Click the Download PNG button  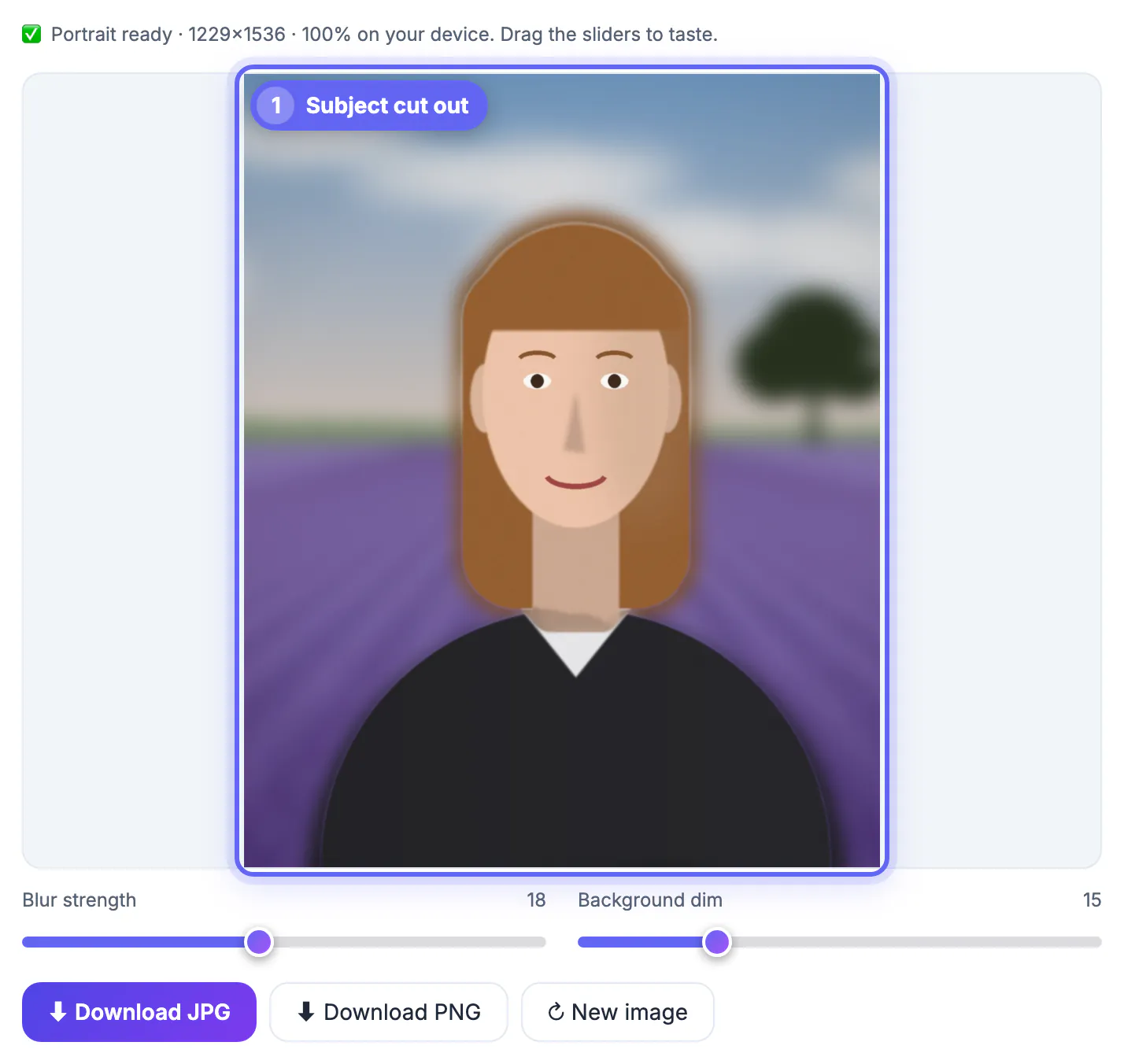point(389,1011)
